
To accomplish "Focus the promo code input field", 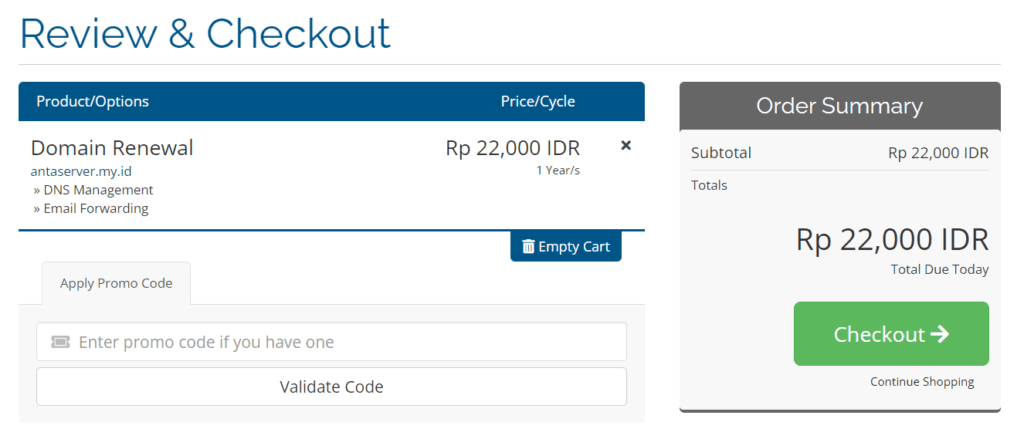I will (x=331, y=342).
